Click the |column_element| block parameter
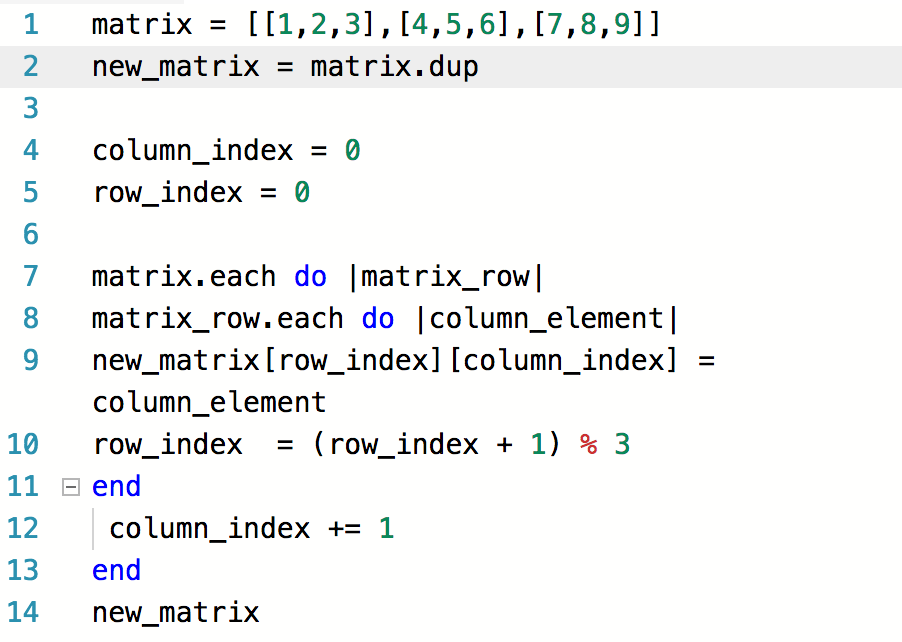Image resolution: width=902 pixels, height=642 pixels. (548, 319)
